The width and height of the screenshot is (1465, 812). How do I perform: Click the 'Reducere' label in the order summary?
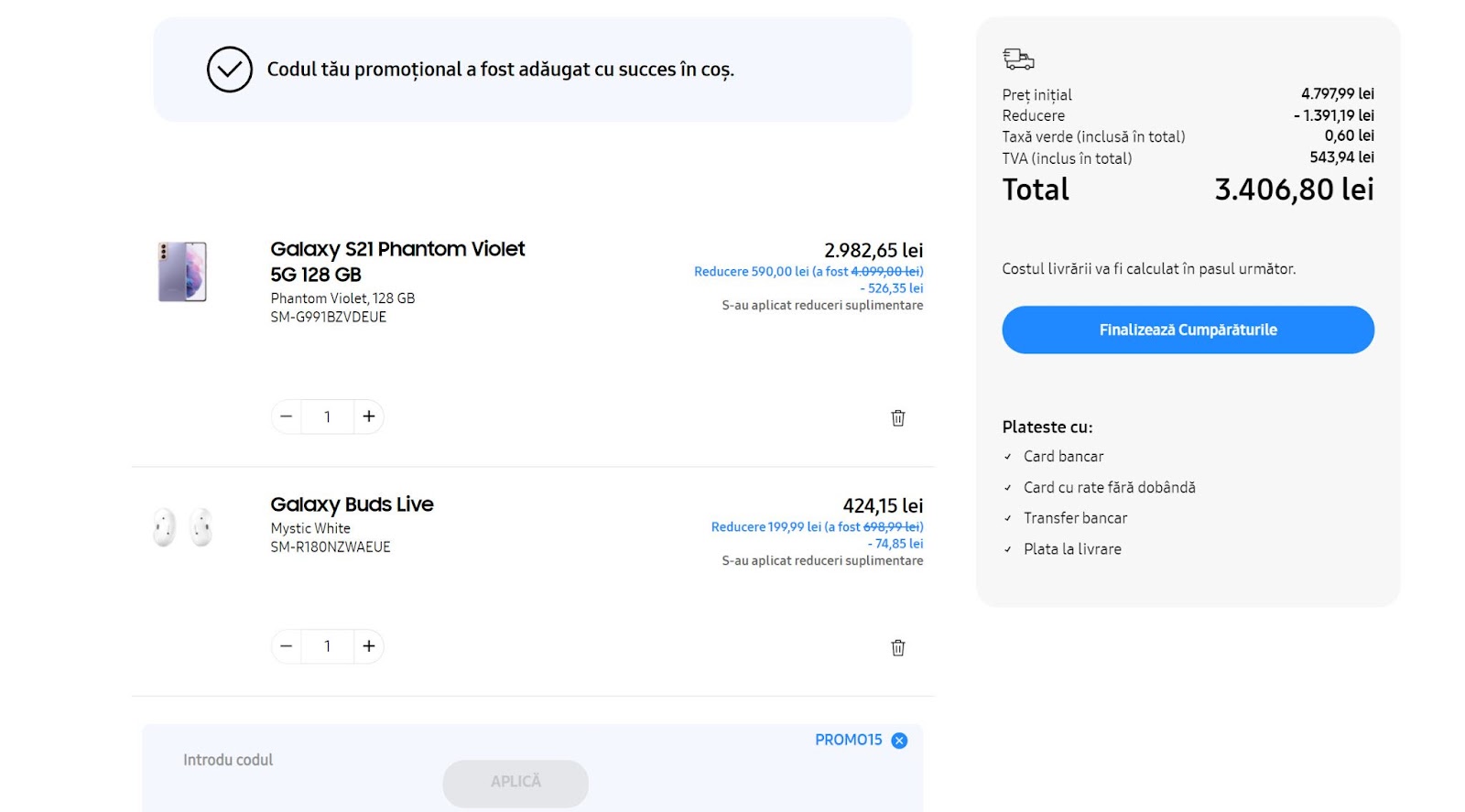point(1033,115)
